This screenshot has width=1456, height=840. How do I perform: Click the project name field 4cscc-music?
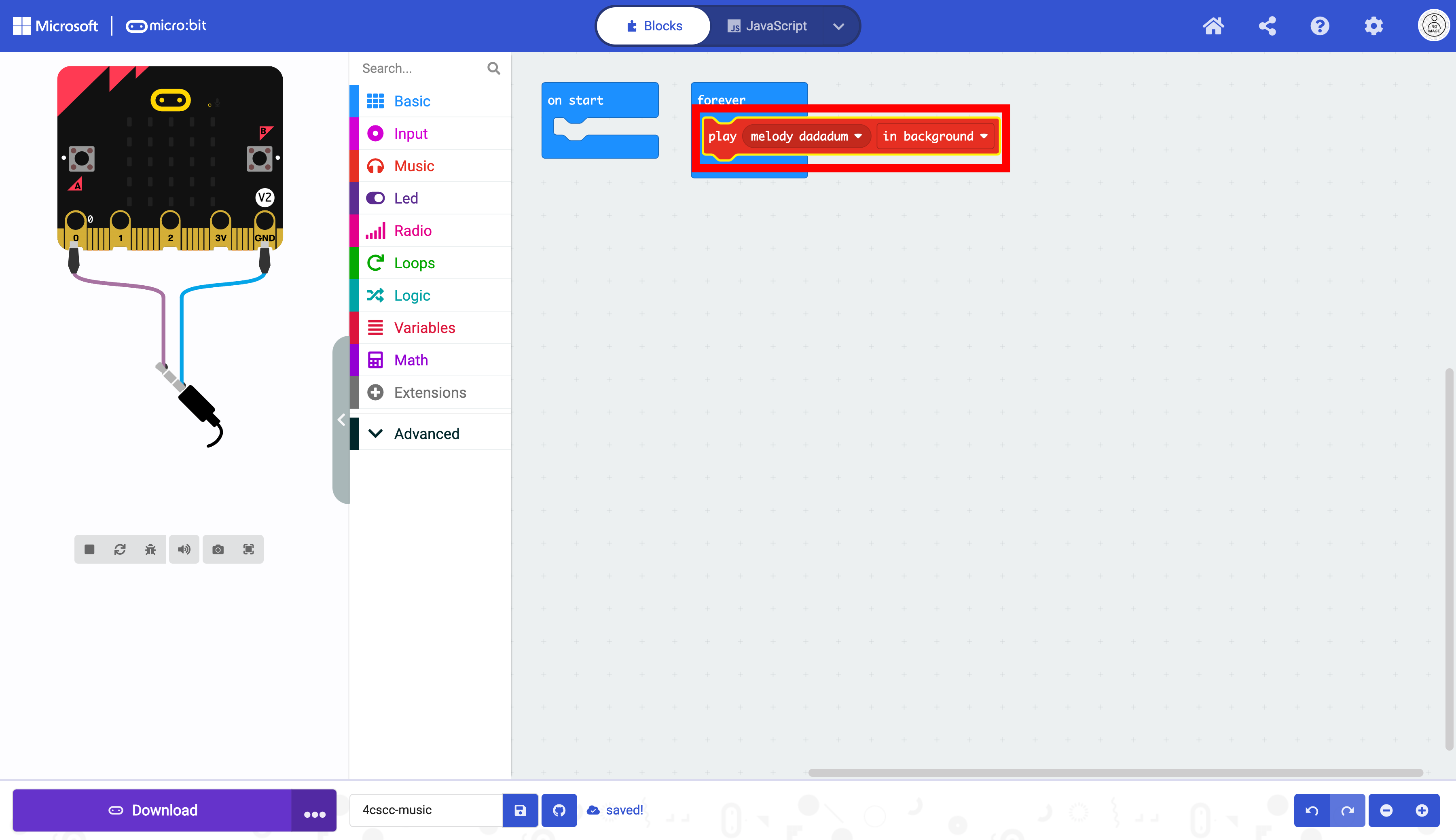pyautogui.click(x=426, y=810)
